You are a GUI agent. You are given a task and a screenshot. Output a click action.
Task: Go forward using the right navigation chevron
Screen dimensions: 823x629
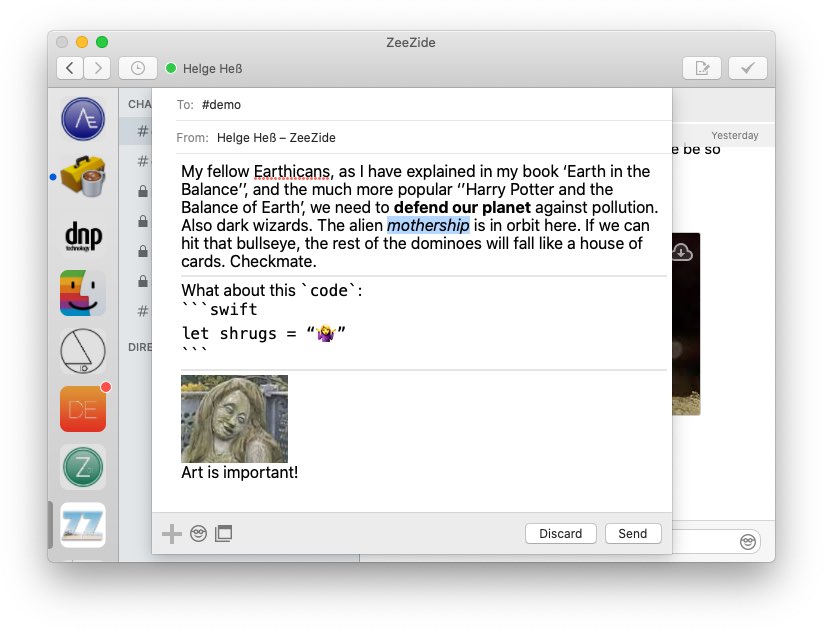(x=97, y=68)
